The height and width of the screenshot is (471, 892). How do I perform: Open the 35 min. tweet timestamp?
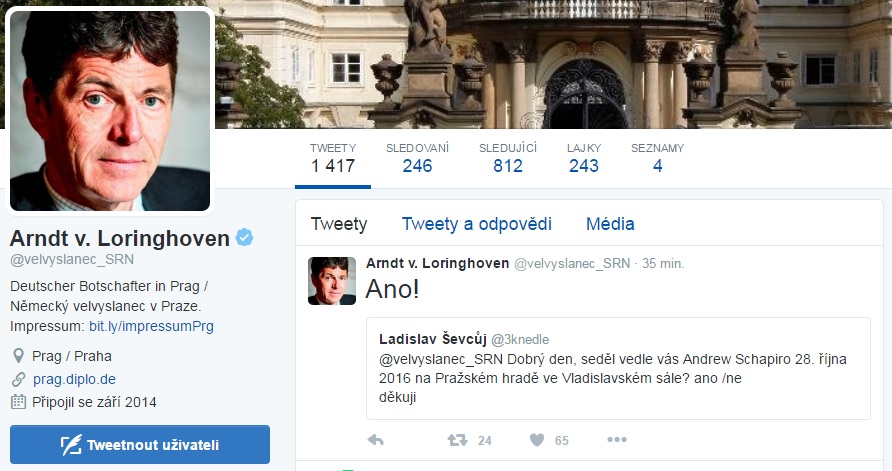(x=663, y=263)
